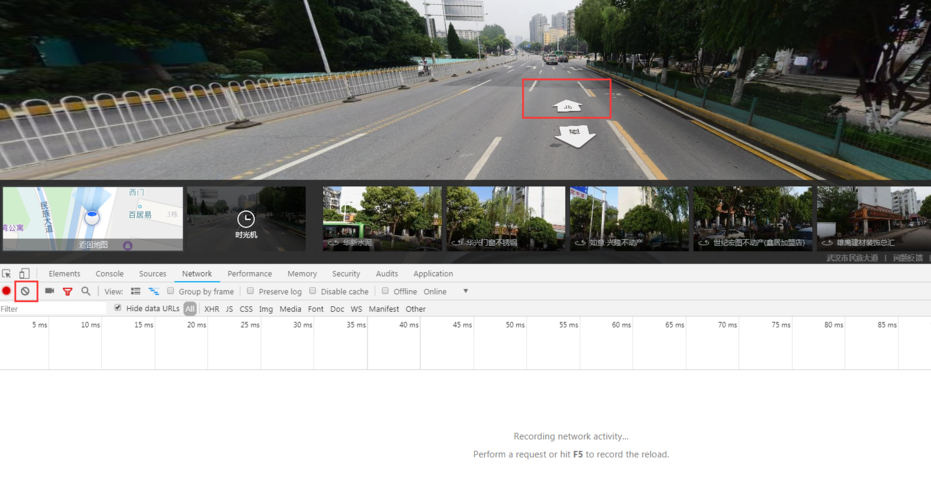The height and width of the screenshot is (500, 931).
Task: Click the 20 ms timeline marker
Action: [x=197, y=325]
